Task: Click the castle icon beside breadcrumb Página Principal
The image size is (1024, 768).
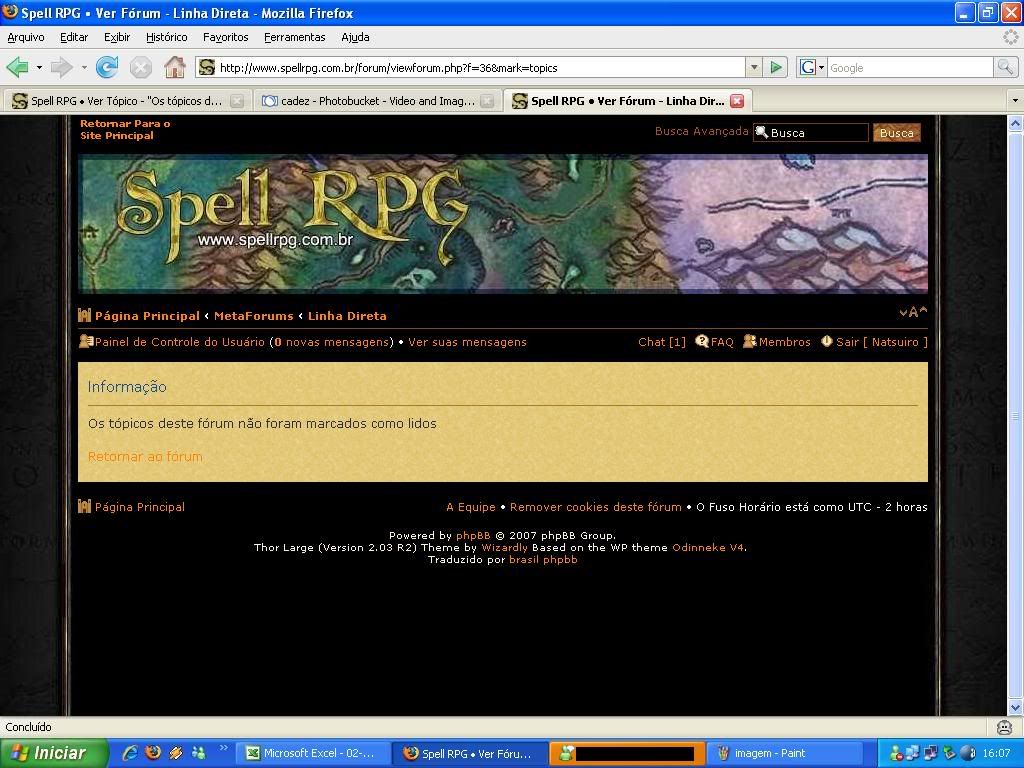Action: click(x=84, y=315)
